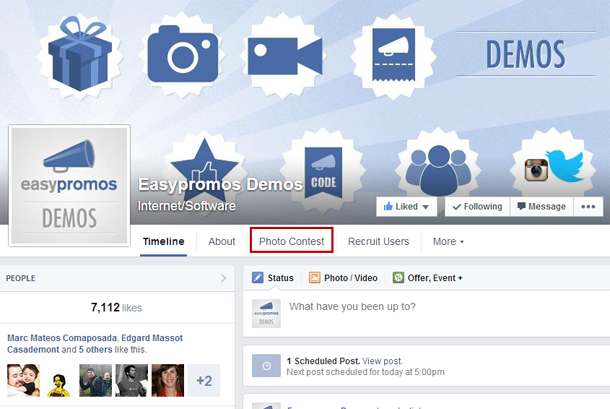This screenshot has width=610, height=409.
Task: Click the Easypromos Demos page name
Action: tap(220, 184)
